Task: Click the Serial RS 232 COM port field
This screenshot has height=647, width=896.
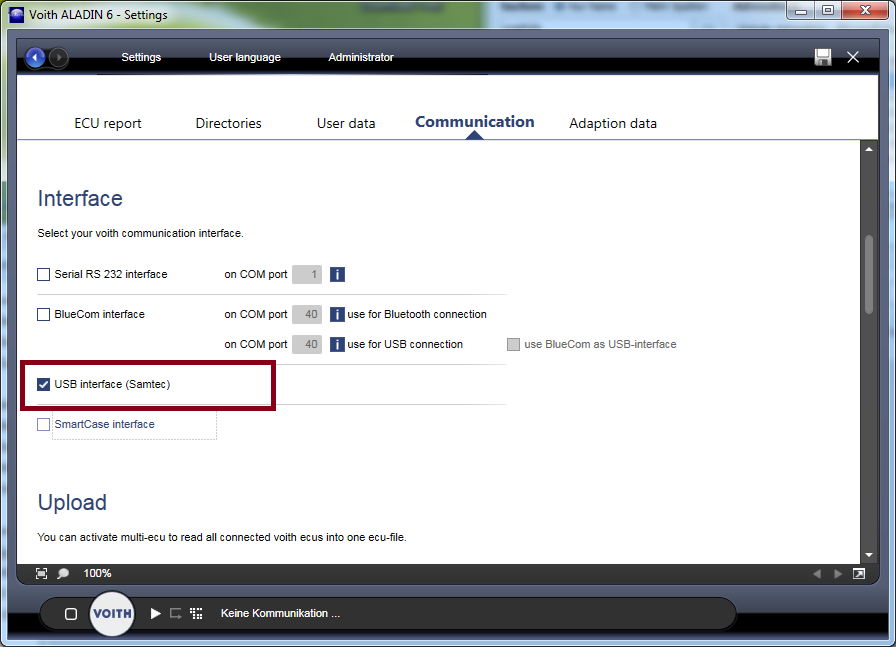Action: click(x=307, y=274)
